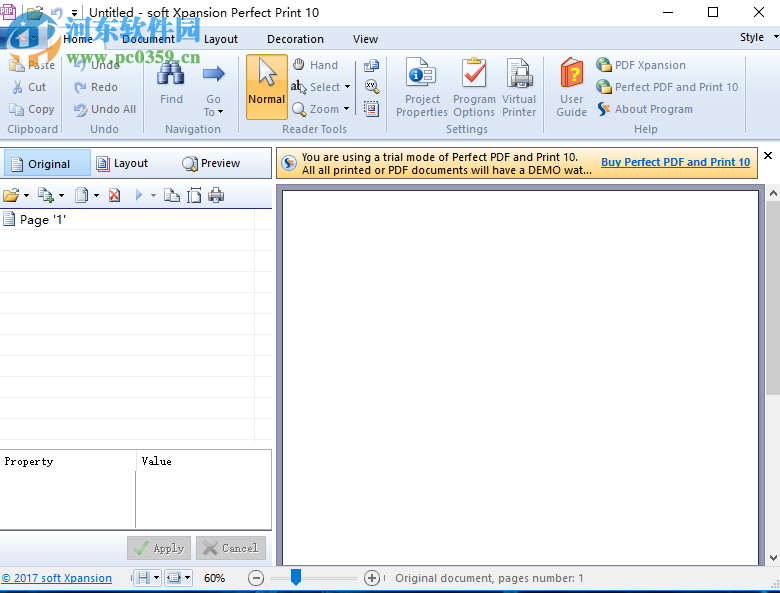Screen dimensions: 780x593
Task: Click the vertical scrollbar up arrow
Action: [773, 194]
